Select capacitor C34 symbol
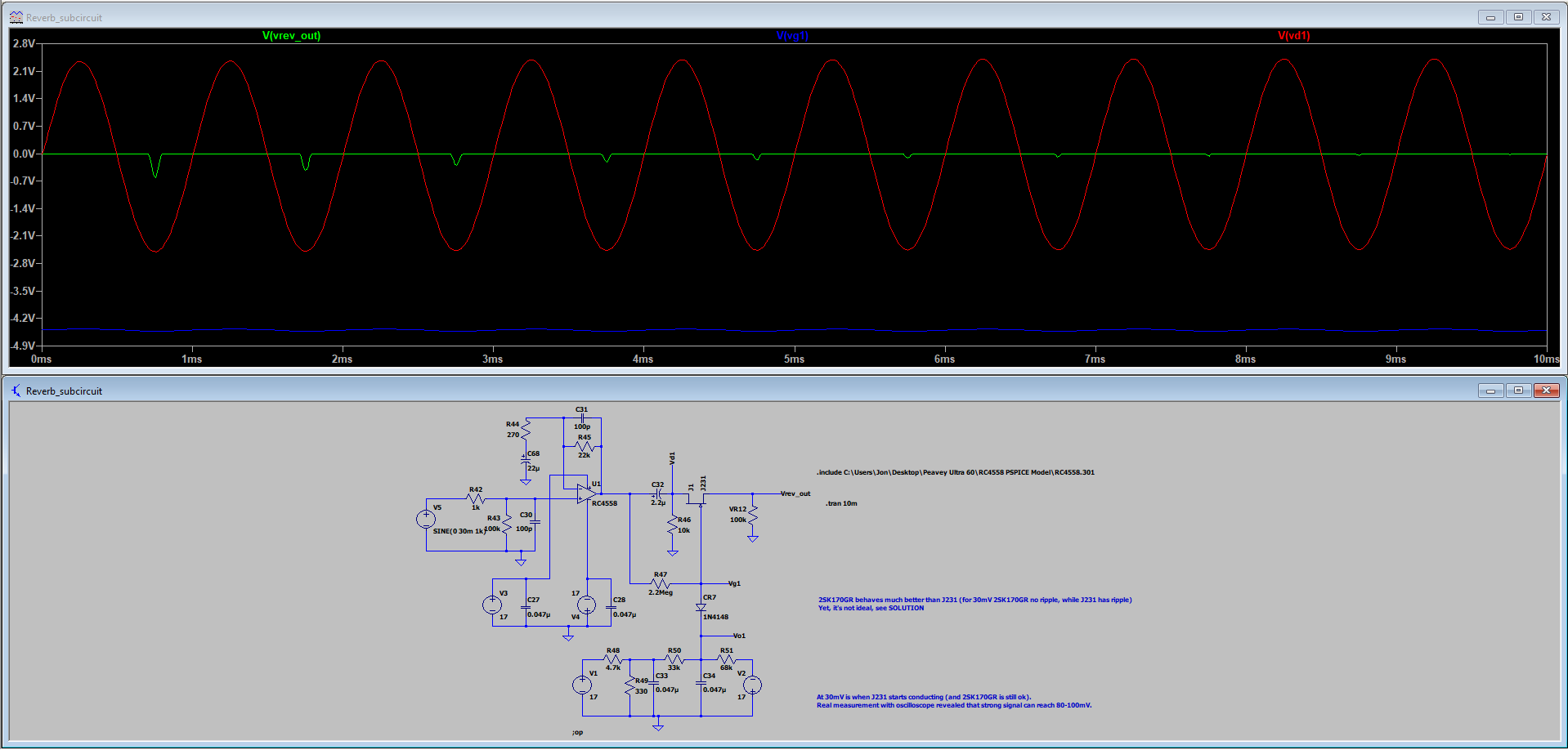Screen dimensions: 1568x750 (x=701, y=682)
